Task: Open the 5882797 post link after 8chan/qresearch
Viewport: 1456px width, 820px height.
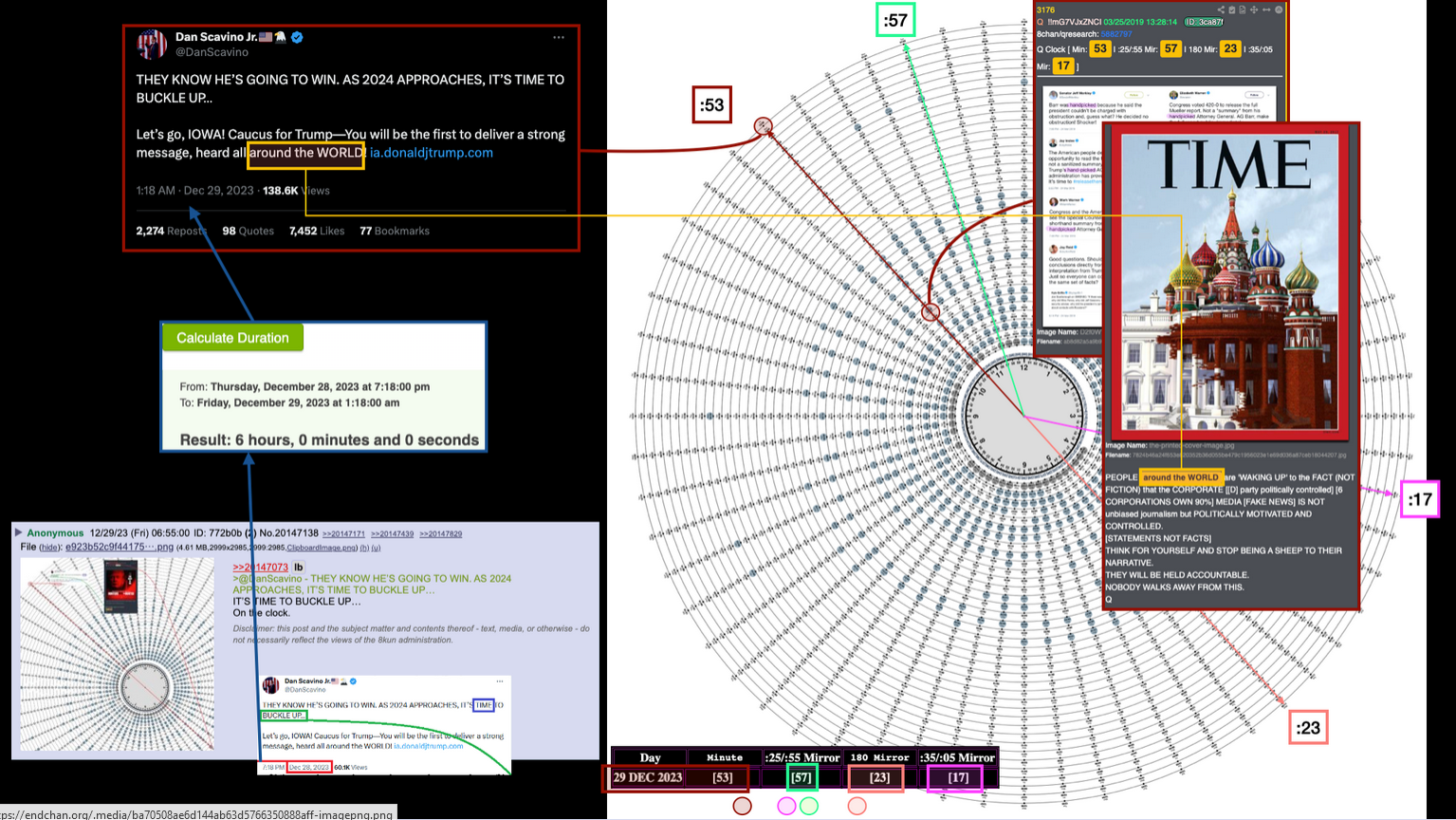Action: point(1116,34)
